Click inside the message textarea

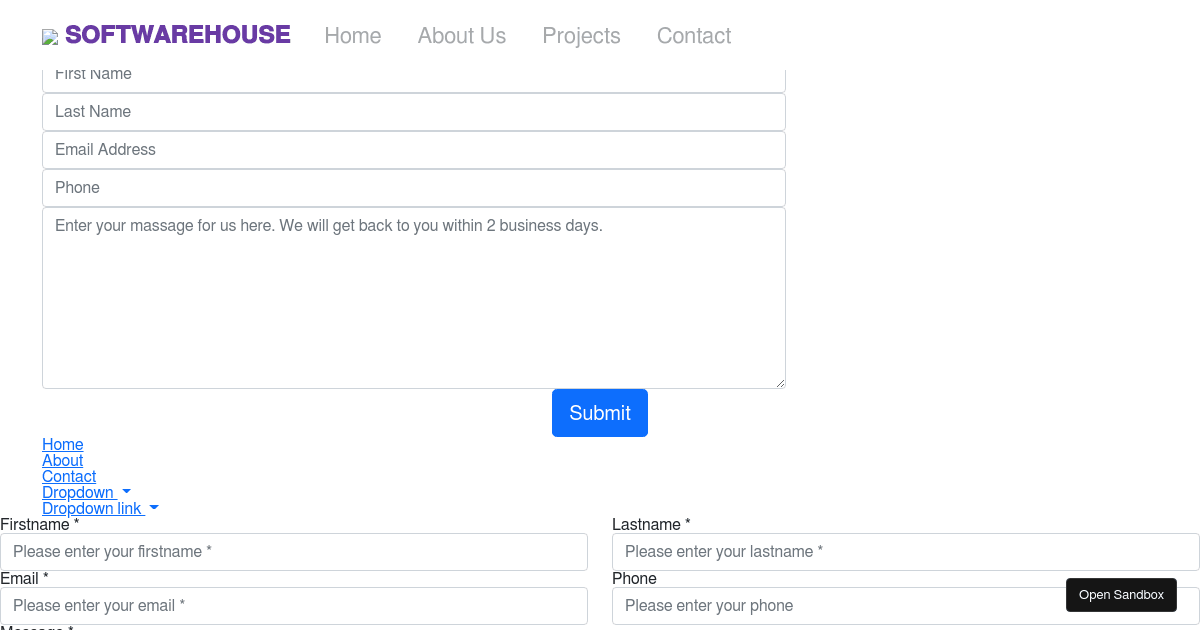(x=413, y=297)
